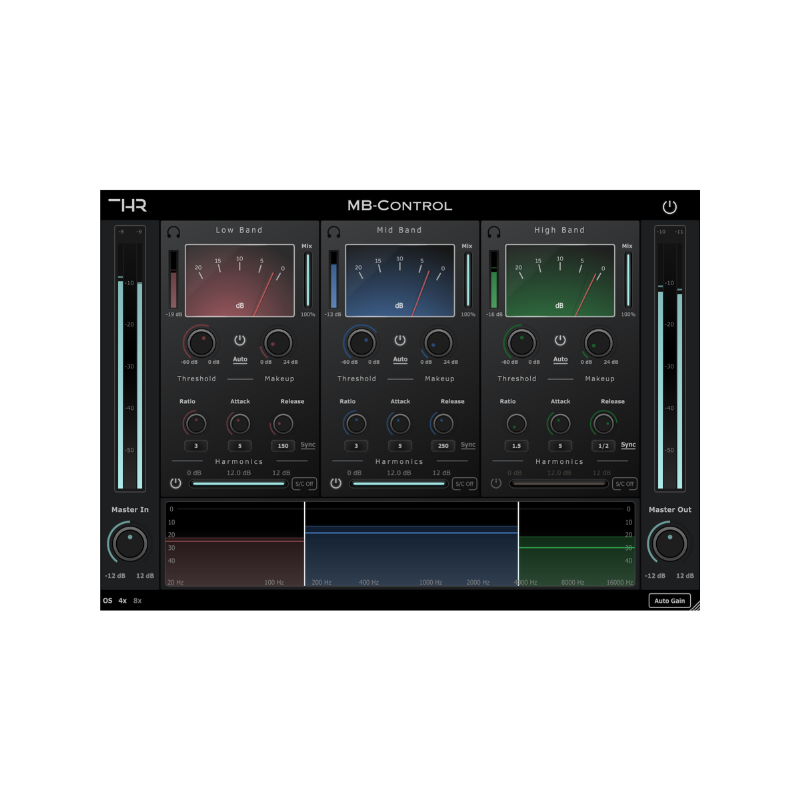Enable Sync for Low Band Release
The image size is (800, 800).
pyautogui.click(x=307, y=445)
